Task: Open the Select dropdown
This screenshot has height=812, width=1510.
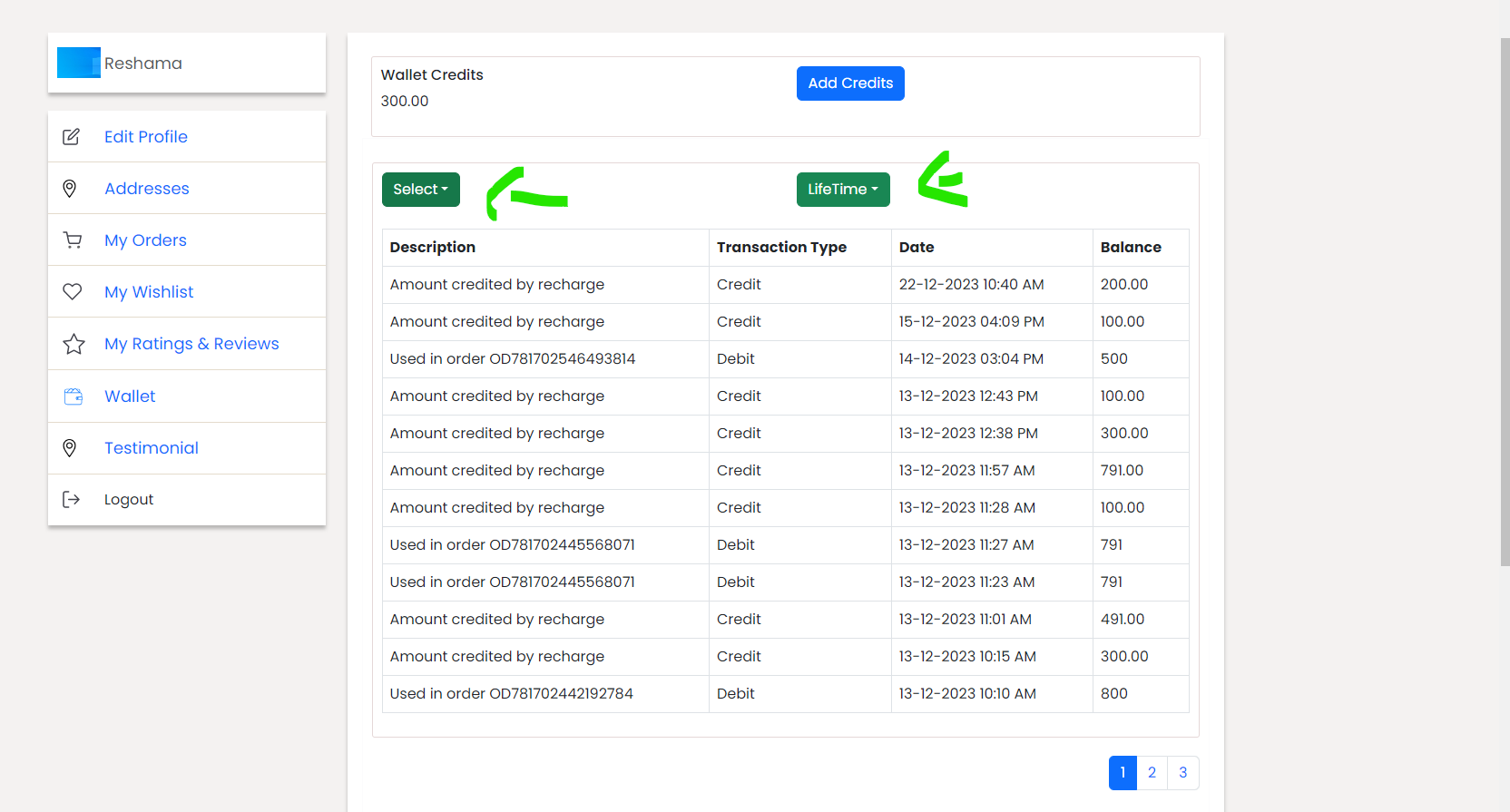Action: point(421,190)
